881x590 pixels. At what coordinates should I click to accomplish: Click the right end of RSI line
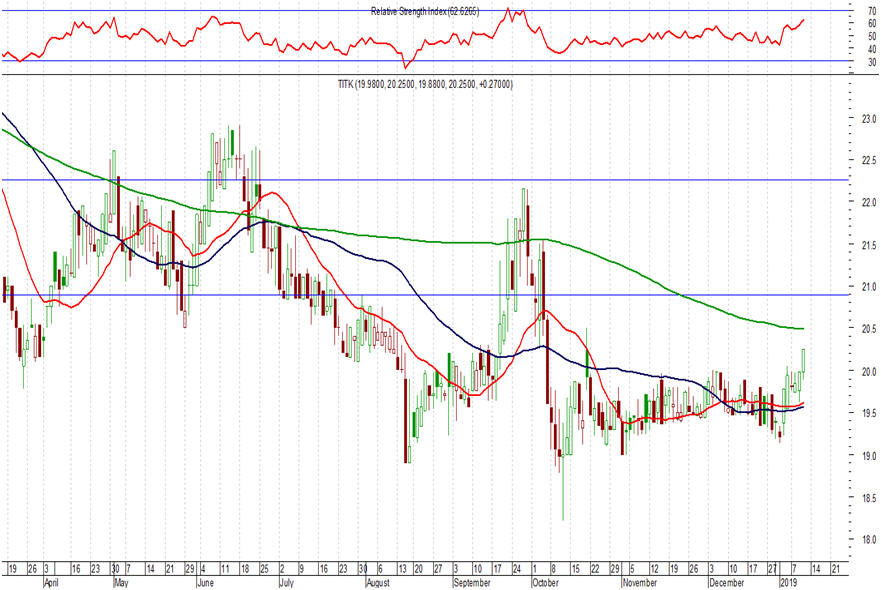[803, 20]
